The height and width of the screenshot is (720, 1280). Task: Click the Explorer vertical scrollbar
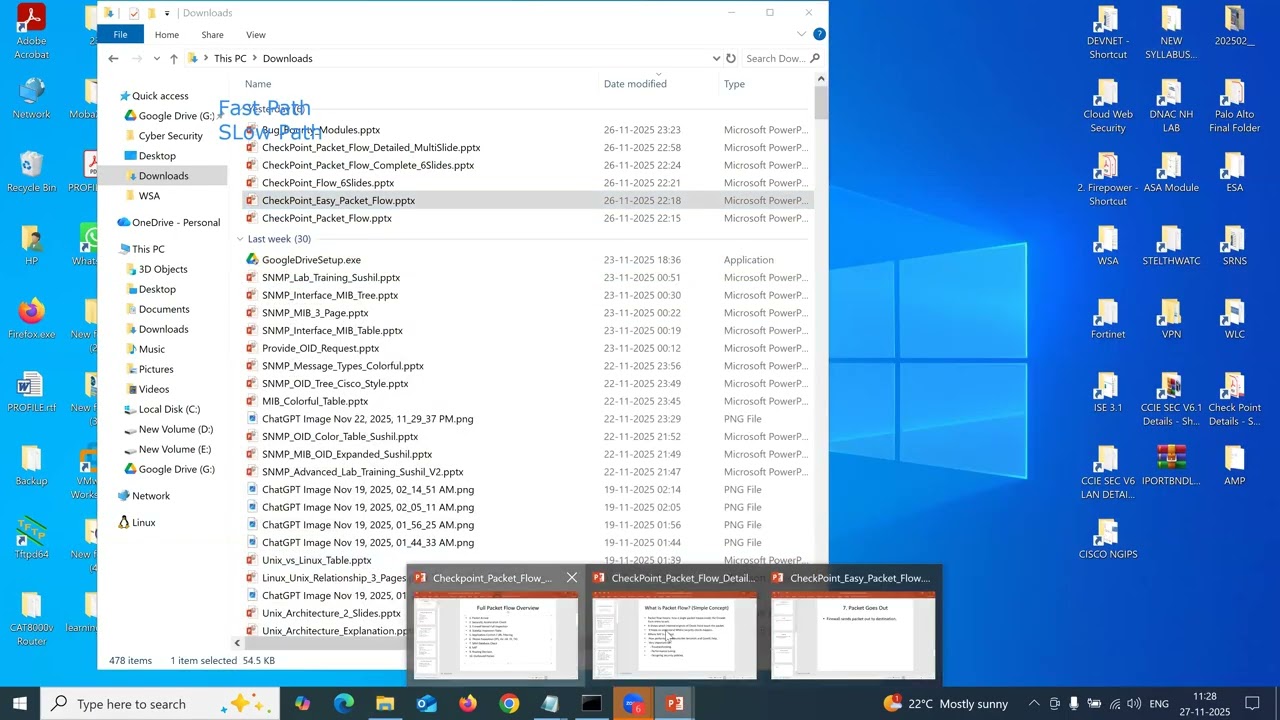(821, 103)
